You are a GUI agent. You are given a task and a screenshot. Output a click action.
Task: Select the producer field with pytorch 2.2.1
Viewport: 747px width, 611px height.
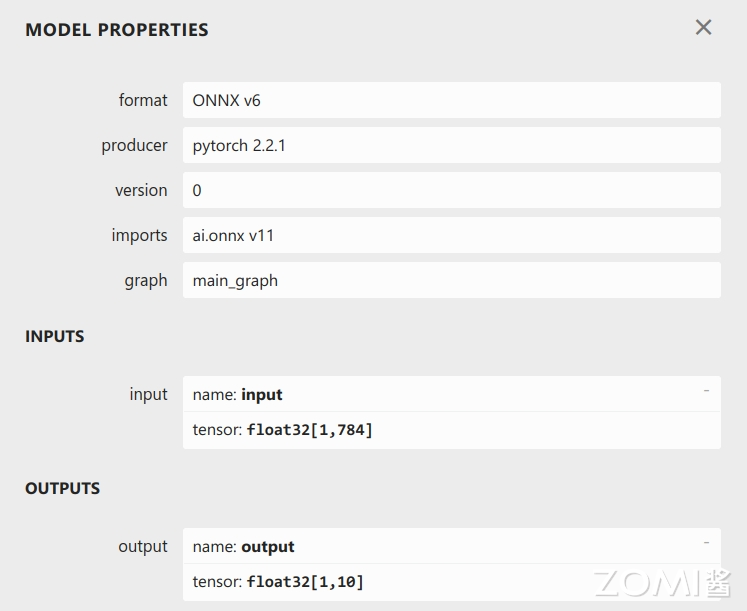point(451,145)
